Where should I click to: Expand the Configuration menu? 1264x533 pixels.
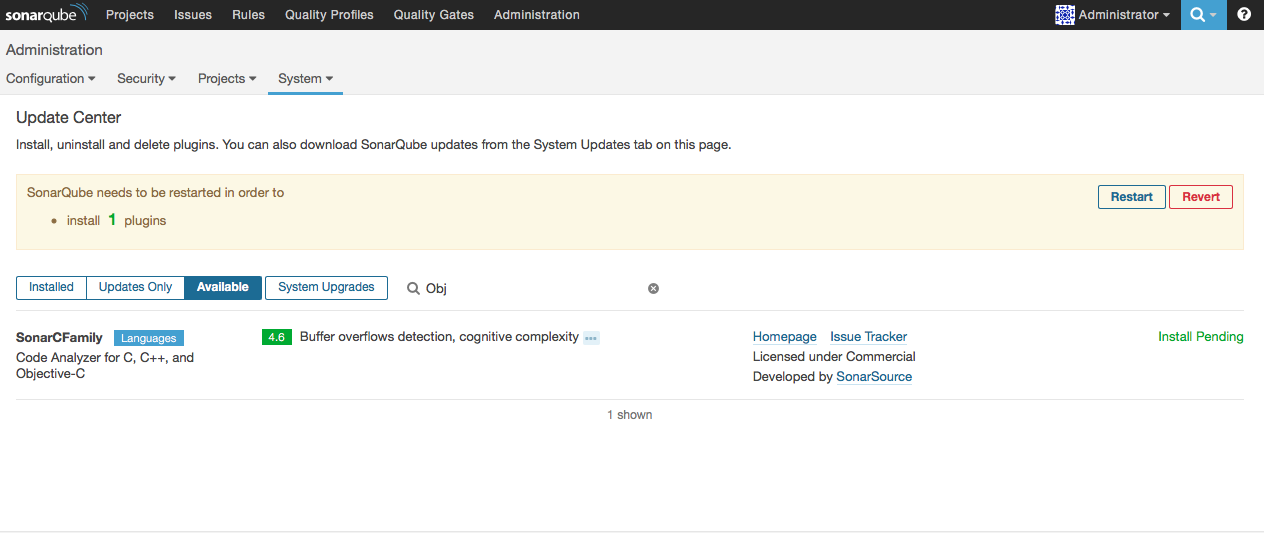pos(51,78)
